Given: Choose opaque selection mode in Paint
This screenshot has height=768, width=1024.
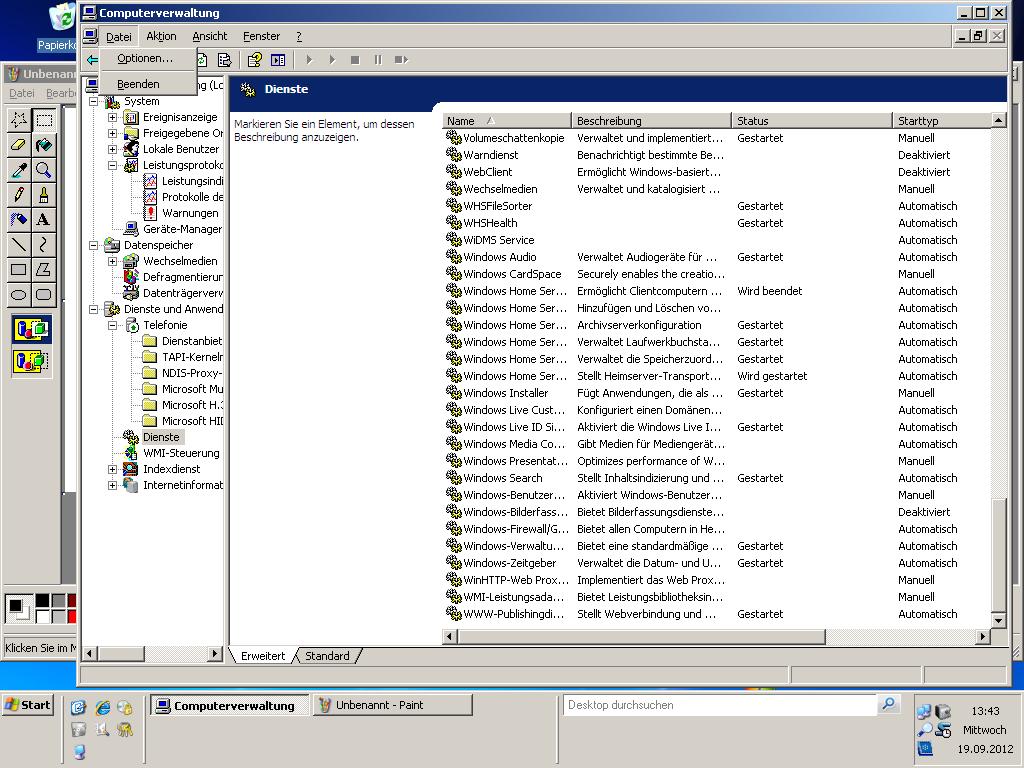Looking at the screenshot, I should (x=31, y=328).
